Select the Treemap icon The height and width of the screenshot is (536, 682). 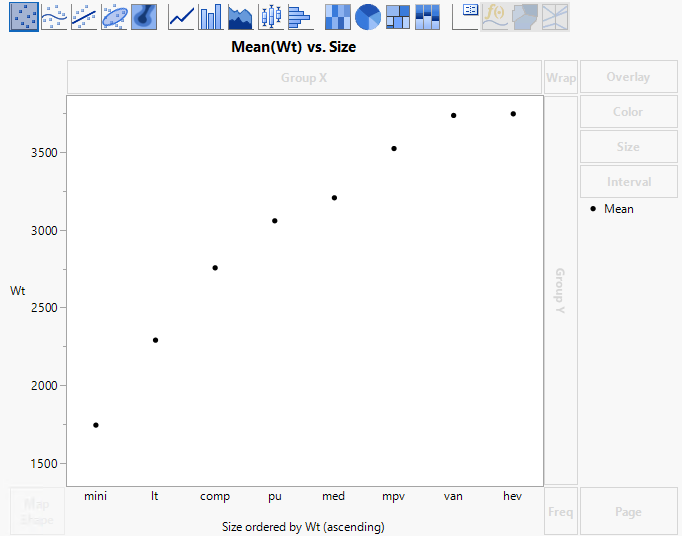coord(398,17)
